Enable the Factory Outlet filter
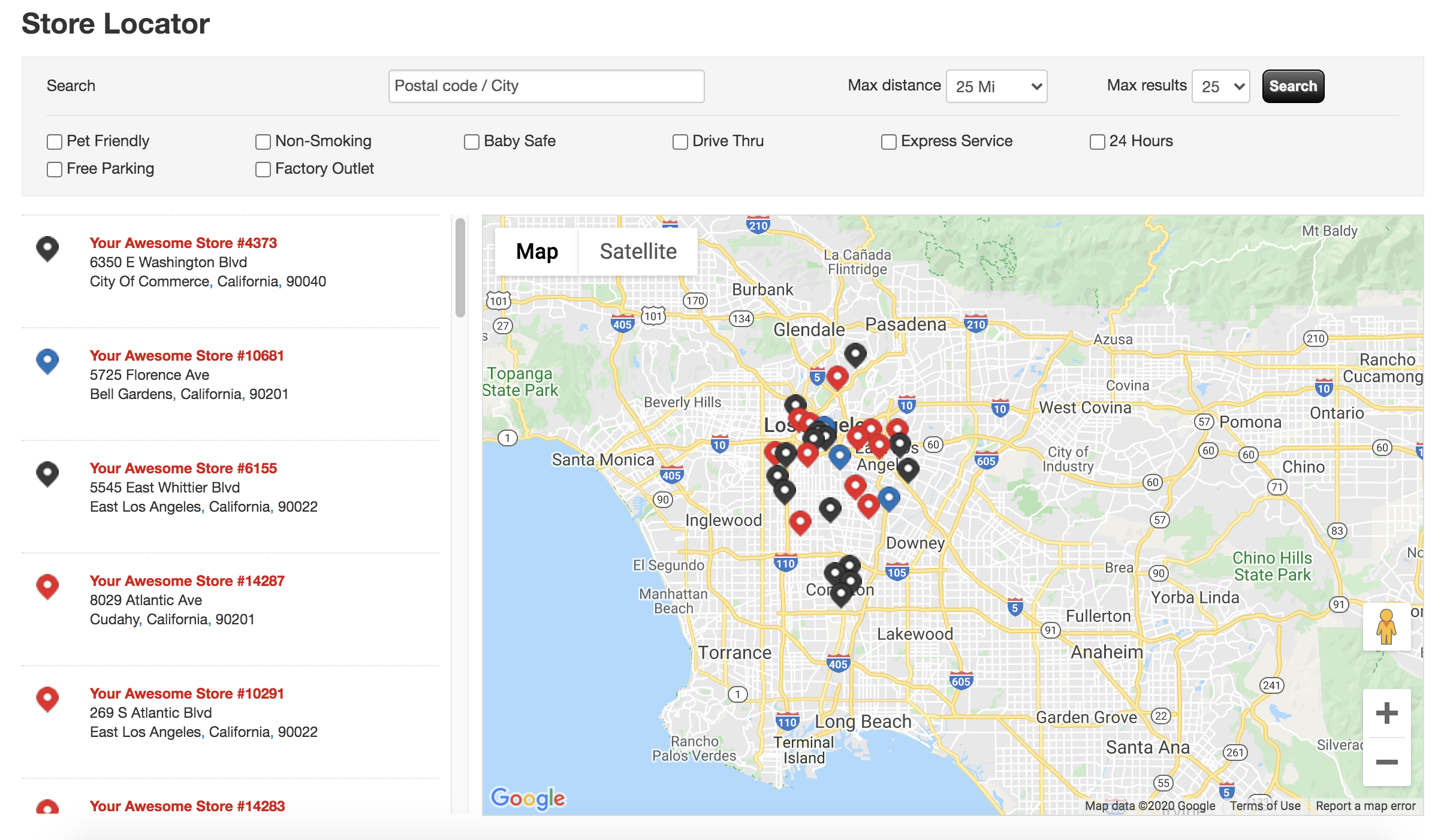 pyautogui.click(x=263, y=169)
